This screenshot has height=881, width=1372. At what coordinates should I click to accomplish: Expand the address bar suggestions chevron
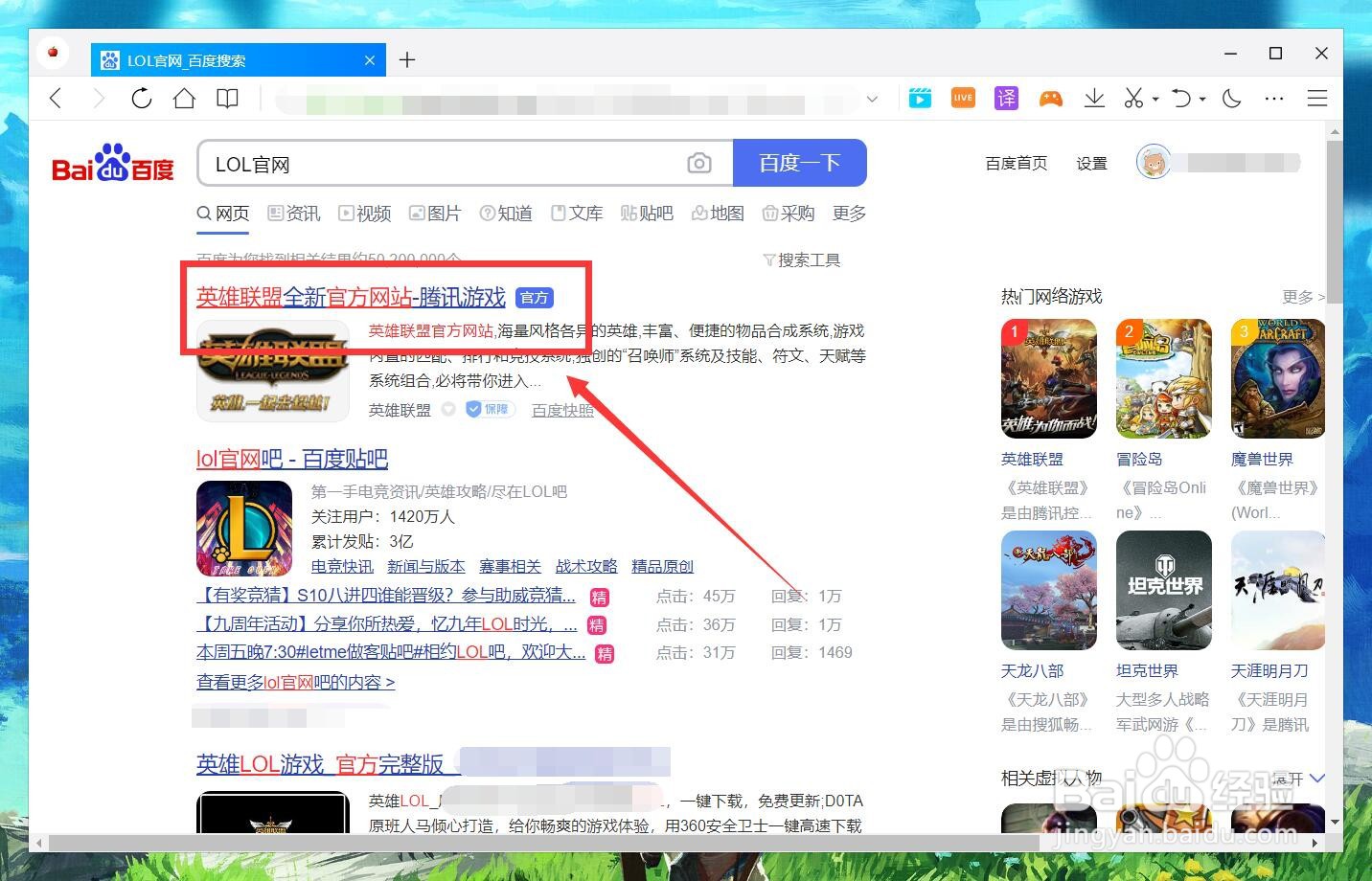872,98
